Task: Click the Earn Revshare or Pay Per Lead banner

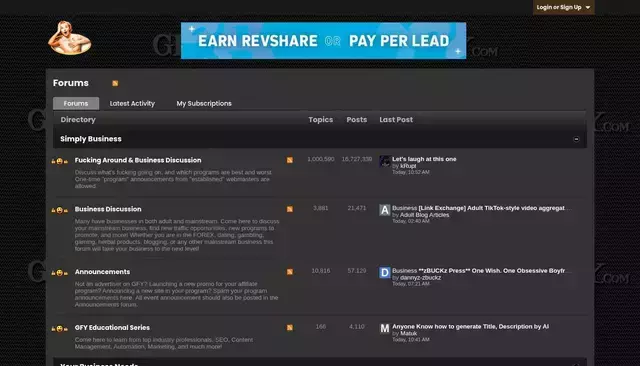Action: pyautogui.click(x=323, y=40)
